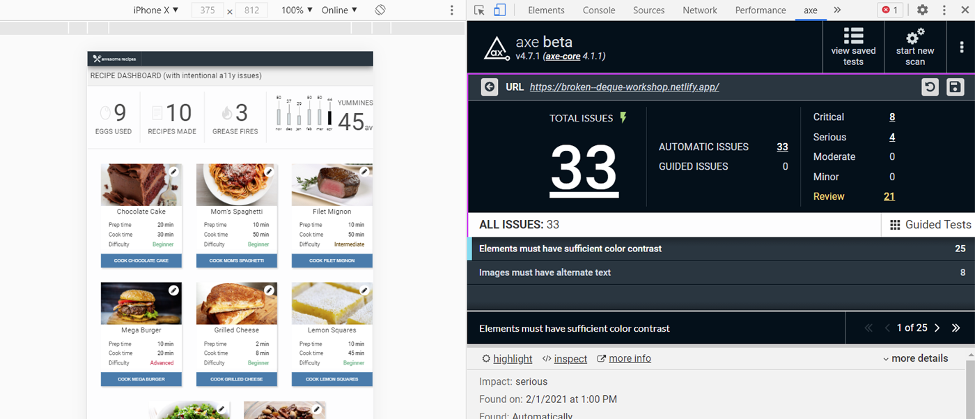The width and height of the screenshot is (977, 420).
Task: Edit Mom's Spaghetti with pencil icon
Action: point(269,171)
